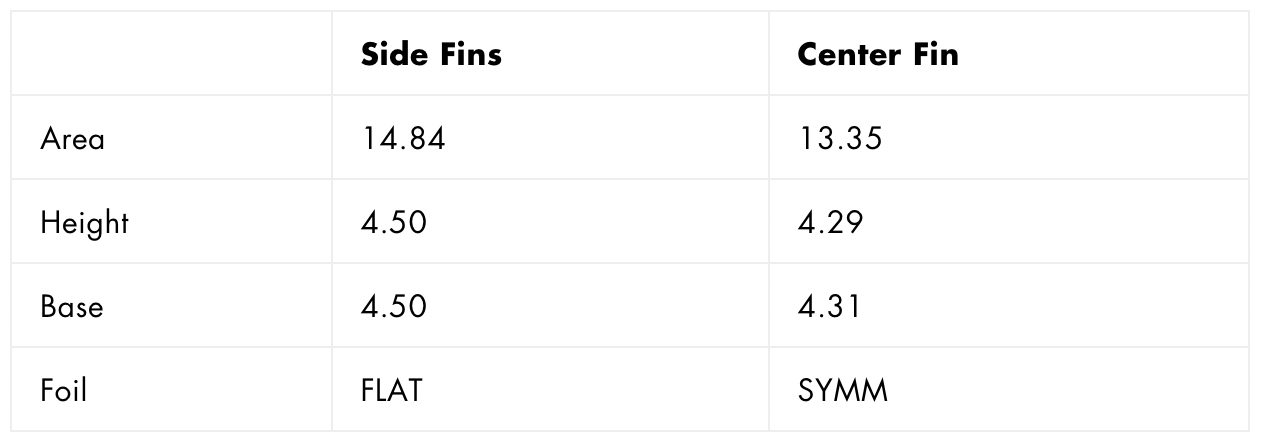Click the Side Fins base value 4.50

tap(394, 306)
